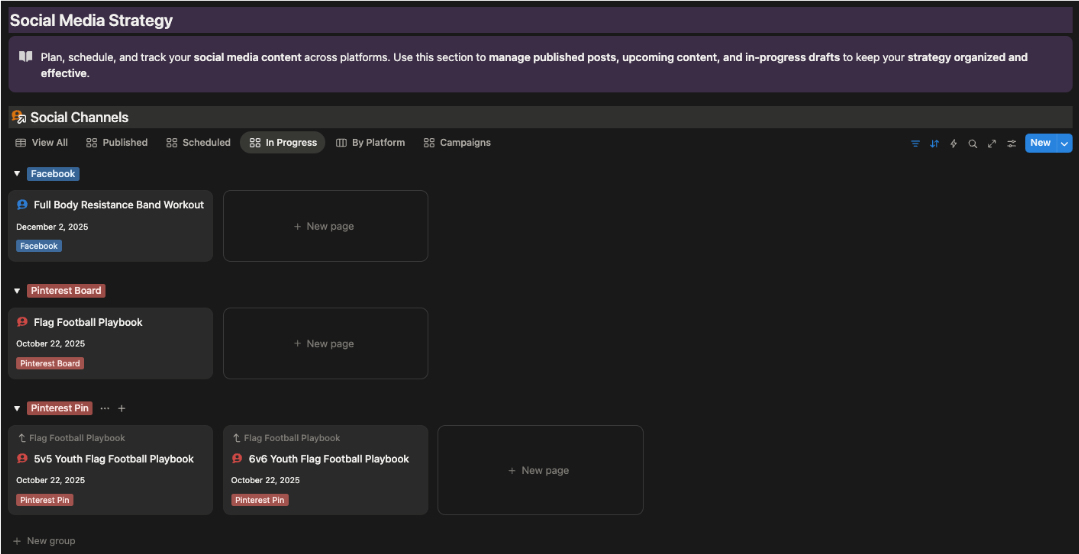Click New page in the Facebook group
The image size is (1079, 554).
click(x=325, y=226)
